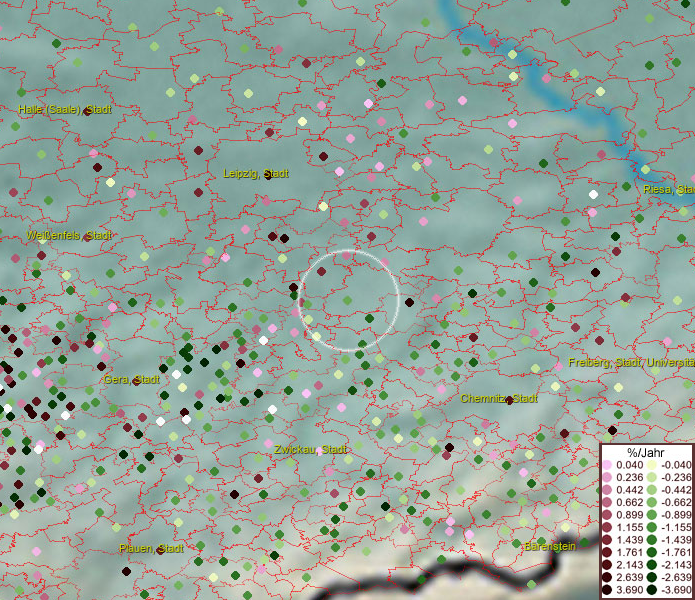Pick the -2.143 legend swatch

pyautogui.click(x=652, y=565)
